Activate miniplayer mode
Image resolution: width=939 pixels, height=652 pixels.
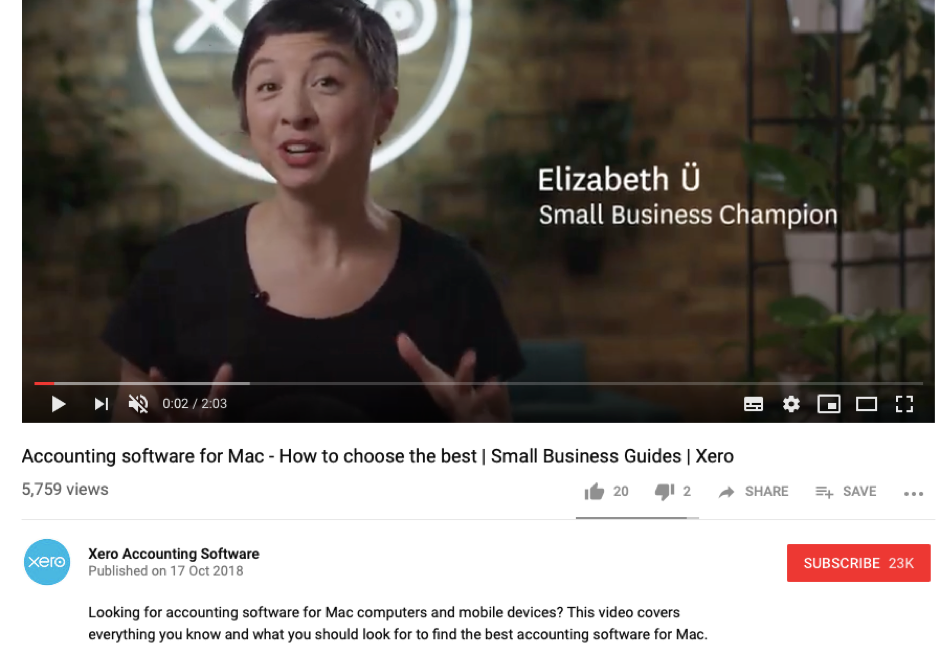coord(829,405)
